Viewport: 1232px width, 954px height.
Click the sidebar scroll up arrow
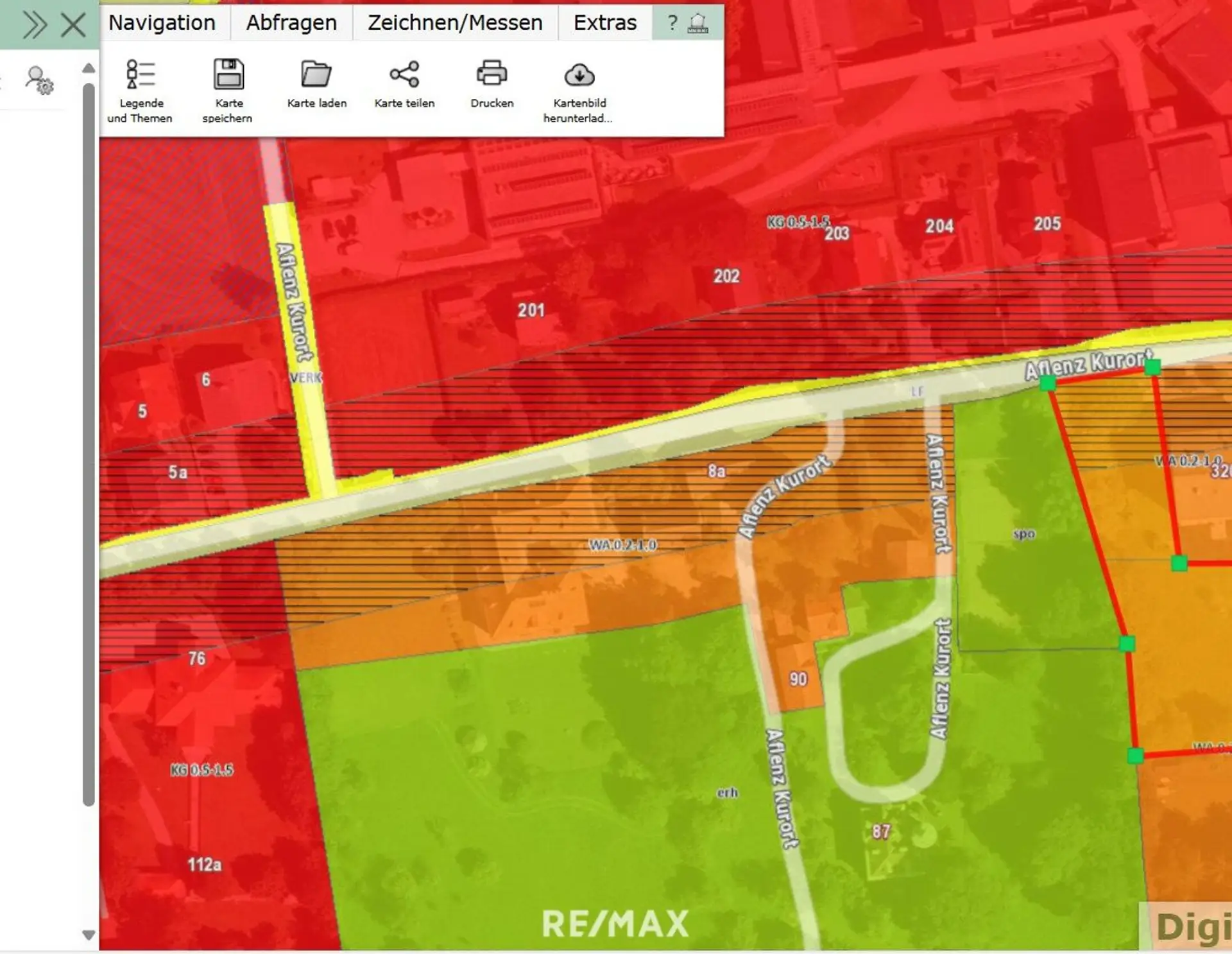pos(89,68)
